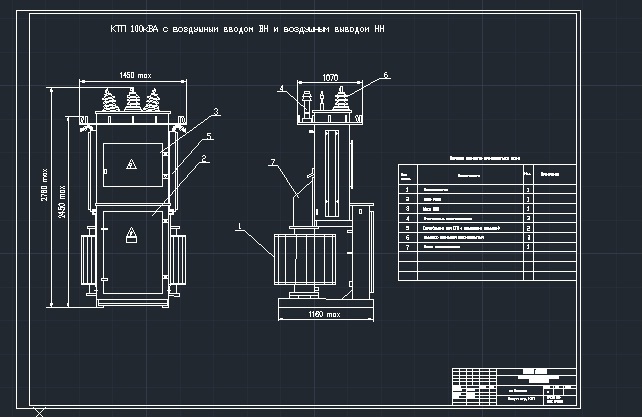Click the middle high-voltage insulator on front view

point(133,100)
